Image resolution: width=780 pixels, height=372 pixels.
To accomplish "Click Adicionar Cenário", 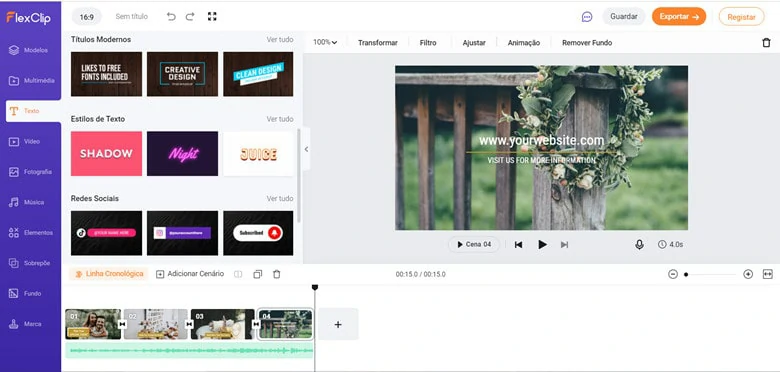I will 190,274.
